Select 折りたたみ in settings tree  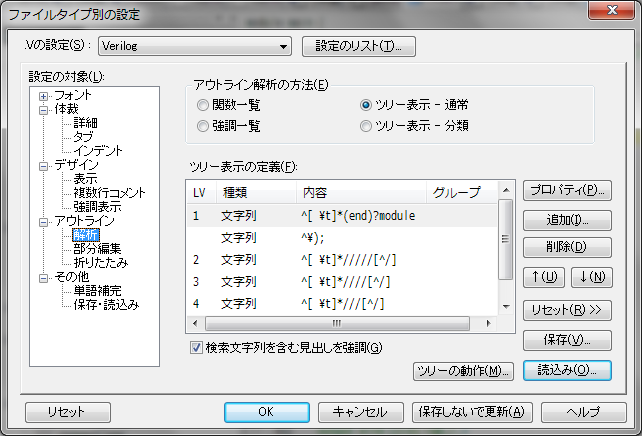[x=99, y=262]
